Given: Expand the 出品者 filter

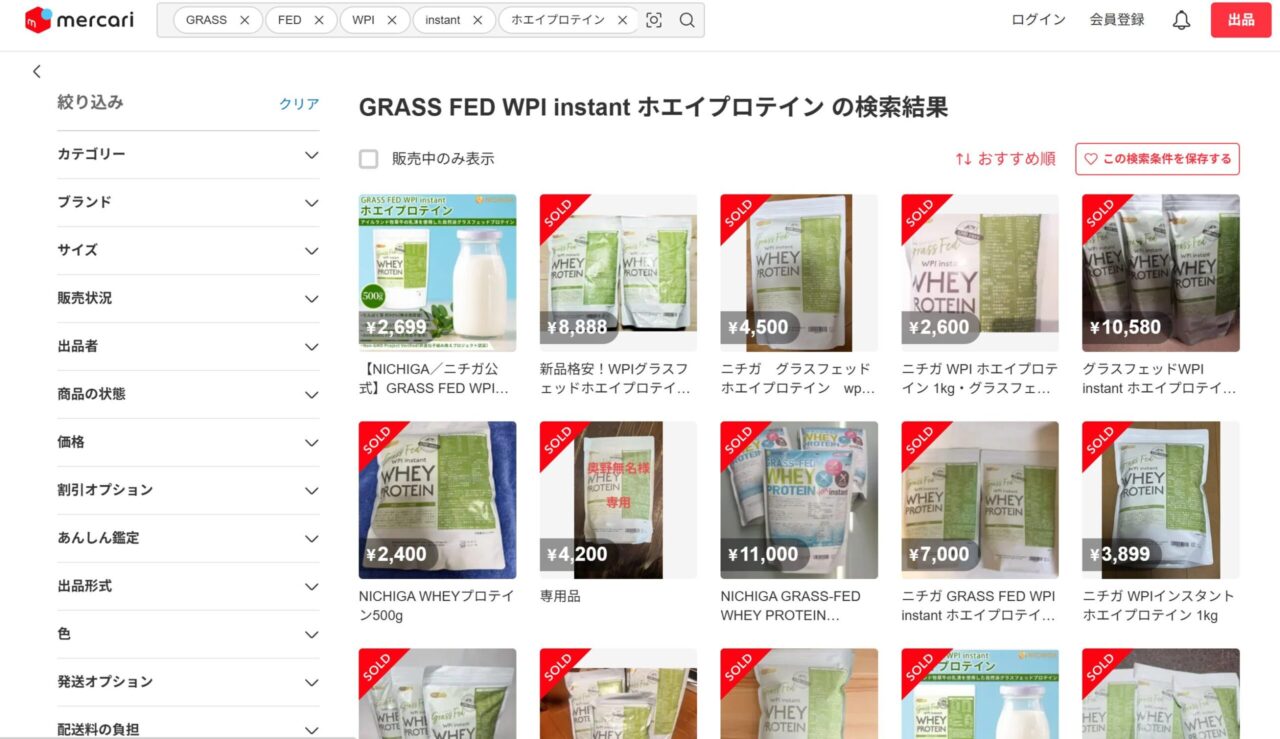Looking at the screenshot, I should 188,347.
